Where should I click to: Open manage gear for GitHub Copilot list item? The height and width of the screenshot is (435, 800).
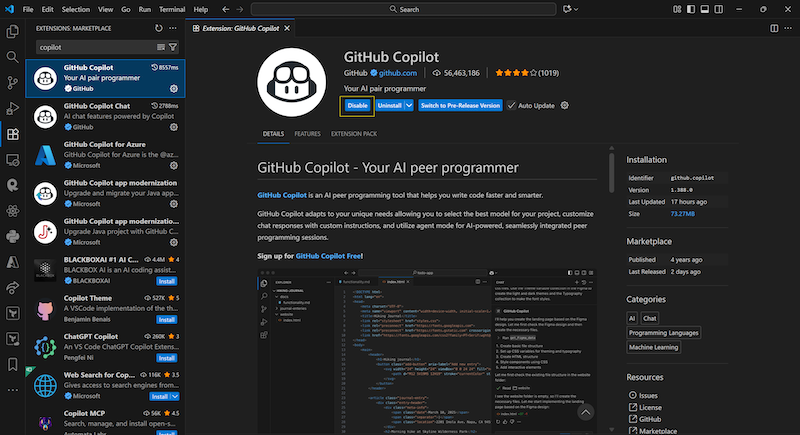coord(174,89)
